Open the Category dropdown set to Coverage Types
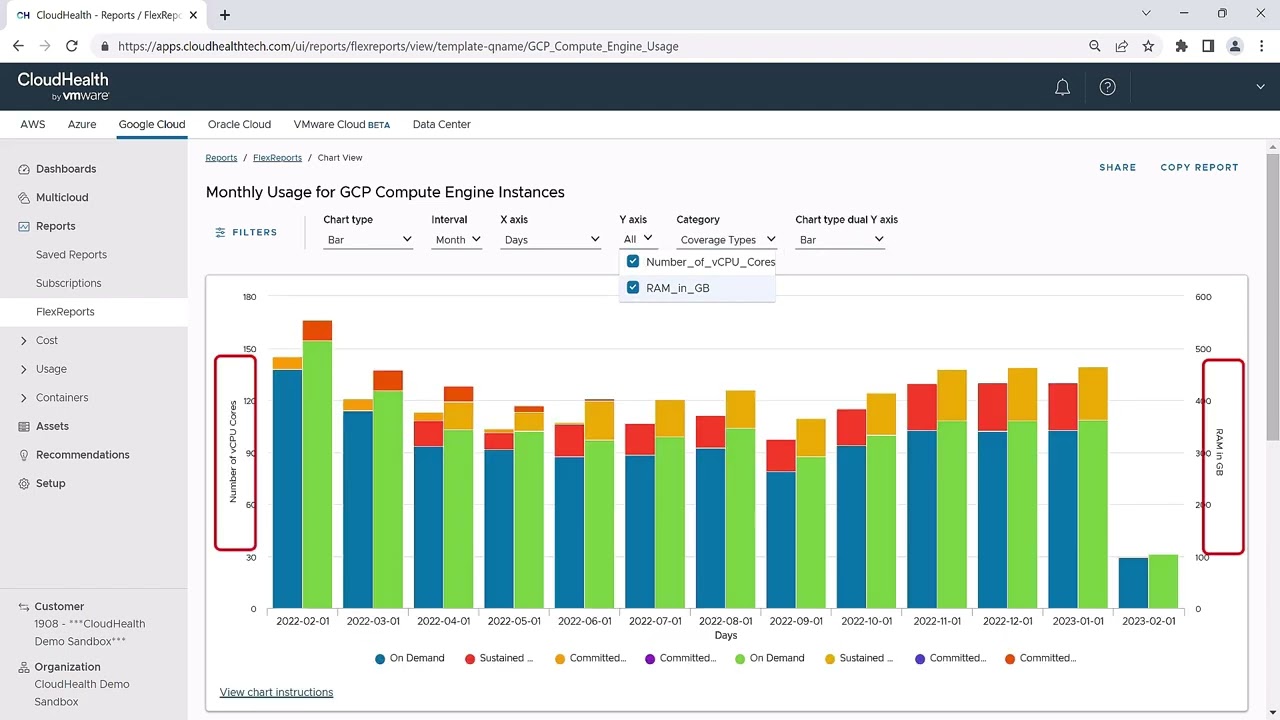Image resolution: width=1280 pixels, height=720 pixels. (727, 240)
